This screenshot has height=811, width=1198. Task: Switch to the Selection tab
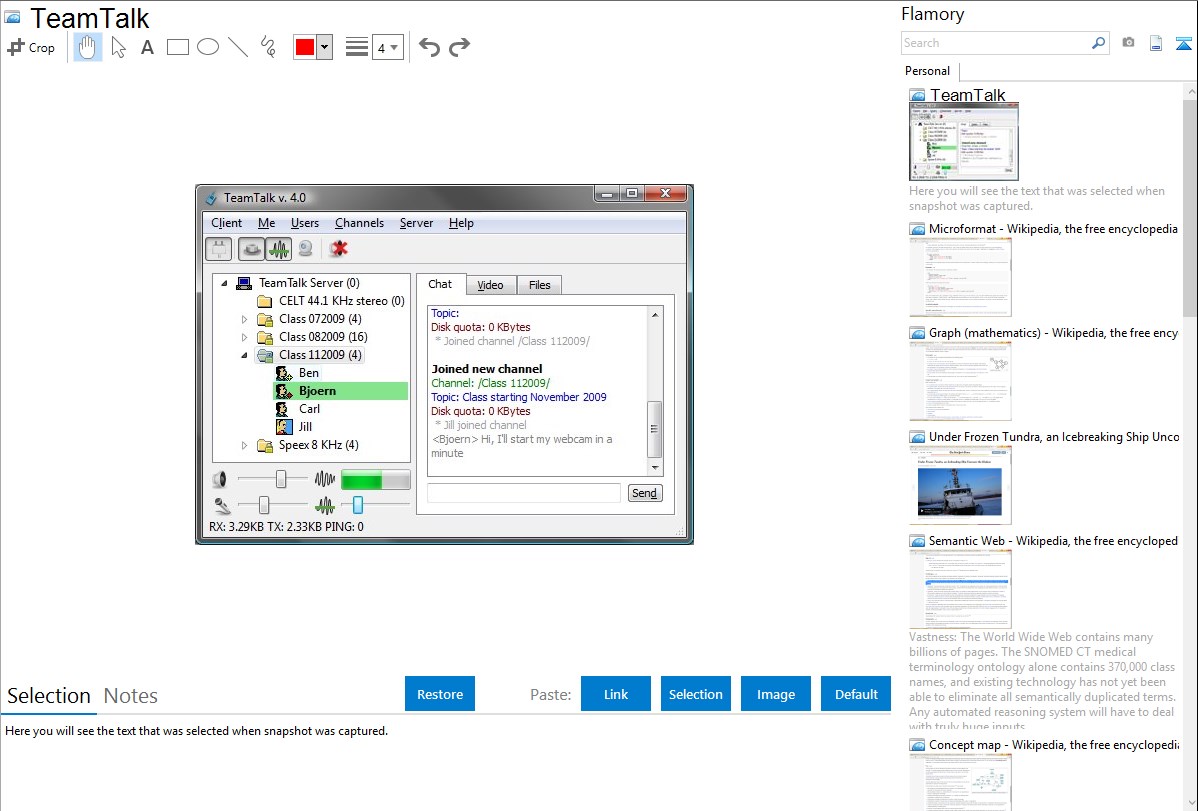(x=49, y=696)
